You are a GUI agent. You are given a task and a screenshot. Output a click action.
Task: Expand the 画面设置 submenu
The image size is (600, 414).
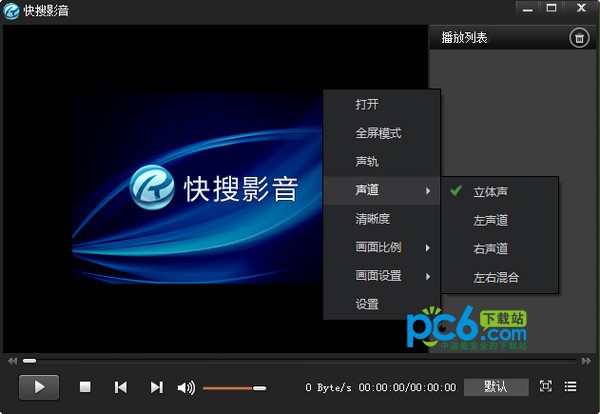381,276
